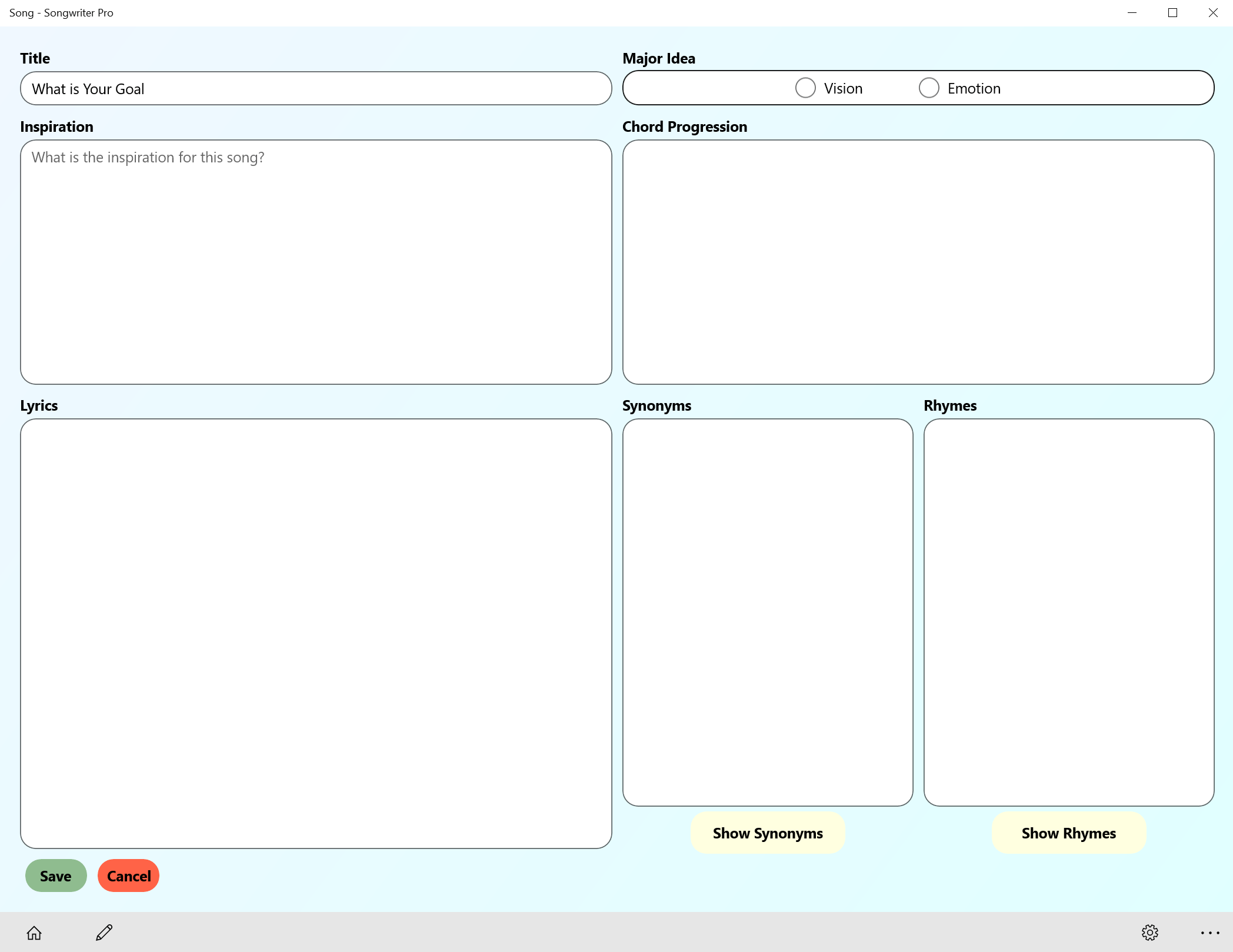Open the three-dot more options menu
This screenshot has width=1233, height=952.
tap(1209, 933)
